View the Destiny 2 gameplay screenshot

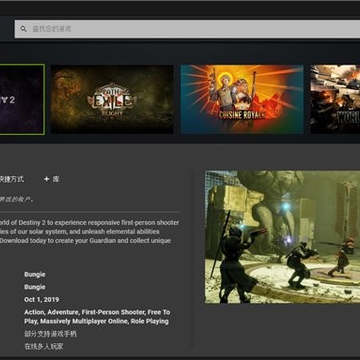point(282,237)
